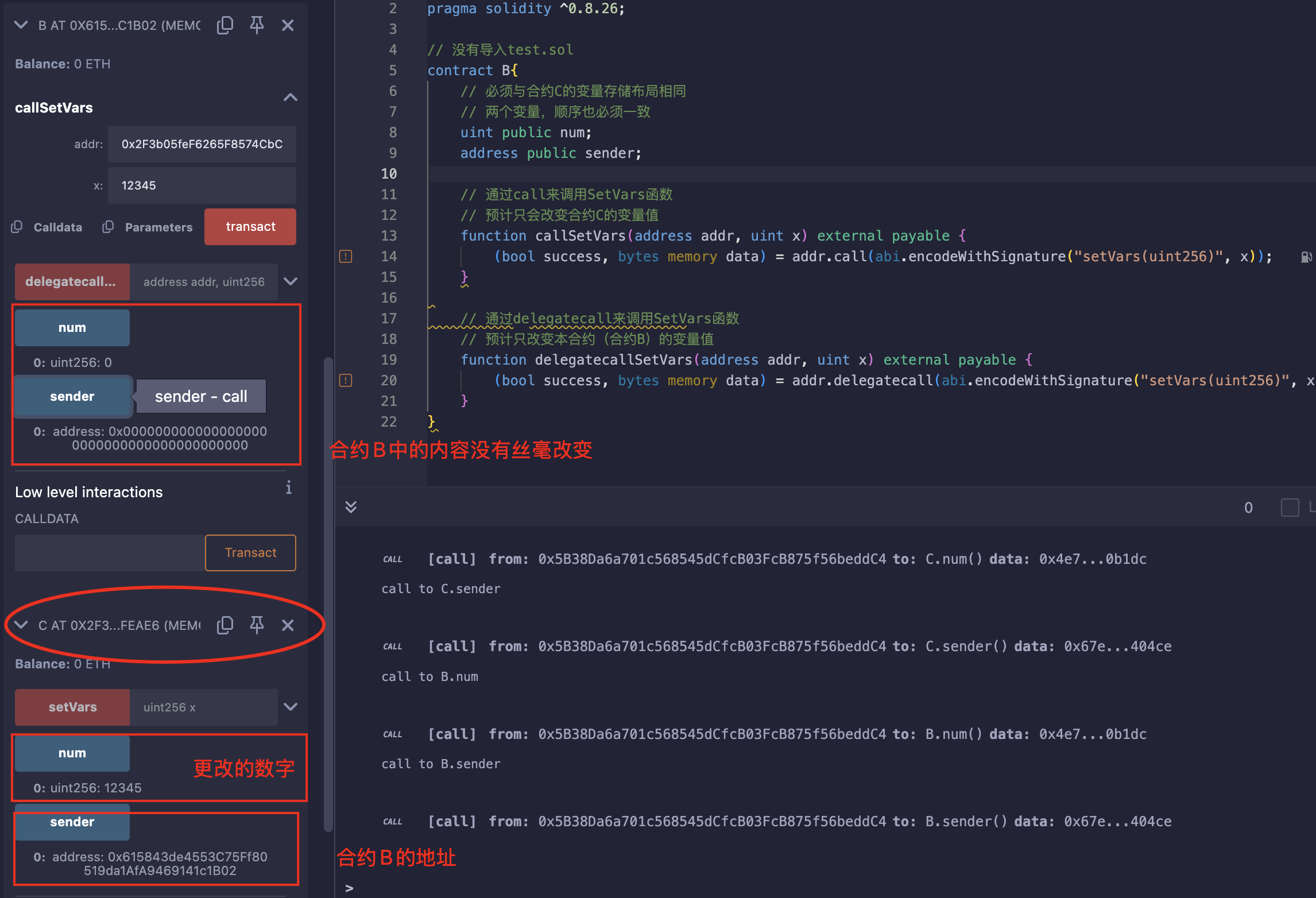The image size is (1316, 898).
Task: Call num getter on contract C
Action: click(72, 753)
